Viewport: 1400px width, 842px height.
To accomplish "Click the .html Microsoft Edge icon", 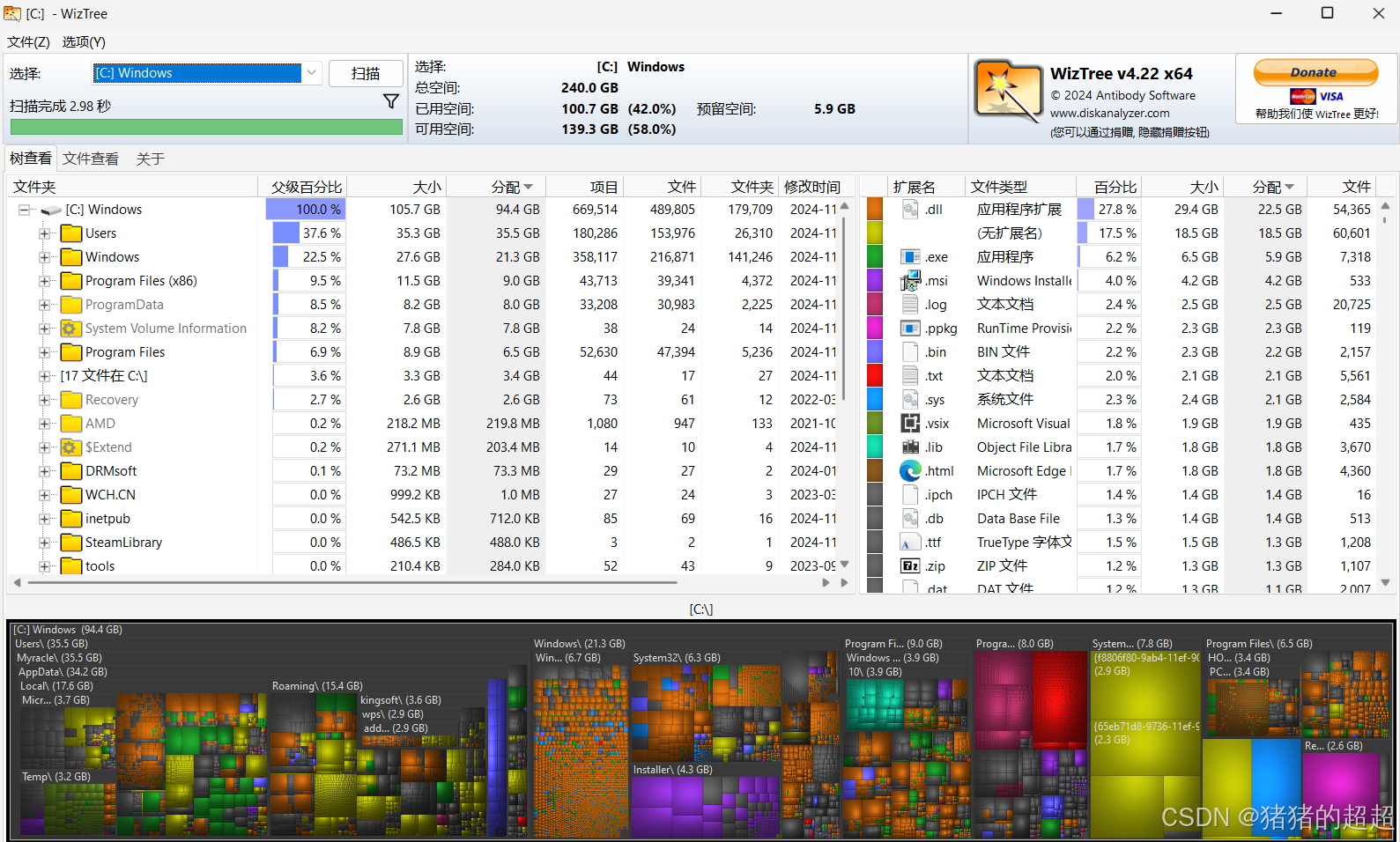I will coord(910,471).
